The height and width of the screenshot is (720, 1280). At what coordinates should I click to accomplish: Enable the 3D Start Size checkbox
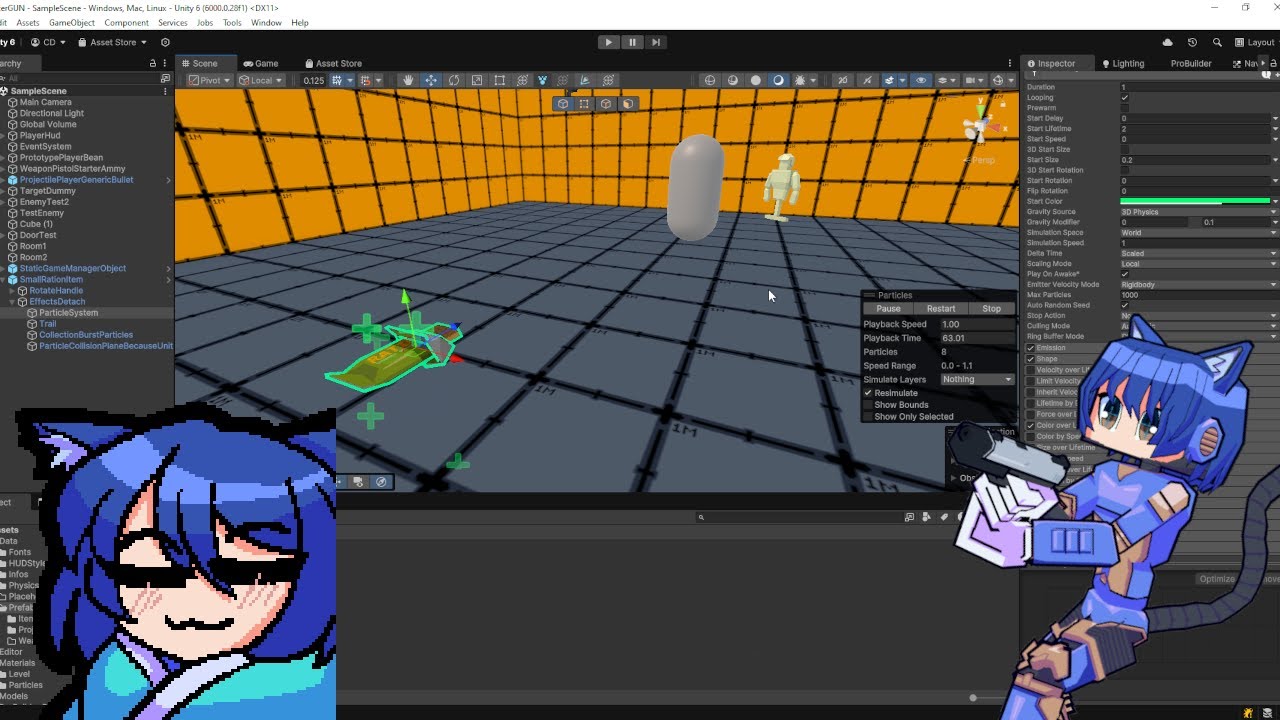click(x=1125, y=150)
